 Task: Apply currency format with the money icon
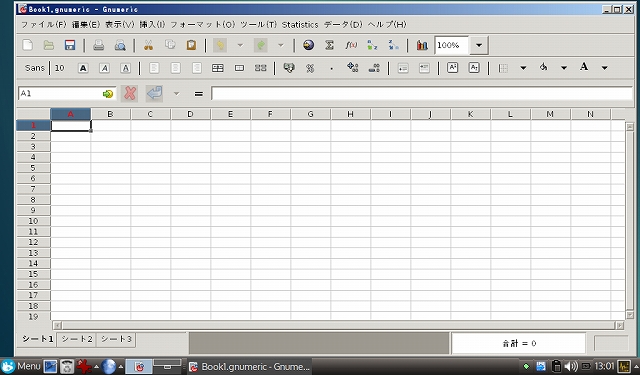[x=289, y=68]
